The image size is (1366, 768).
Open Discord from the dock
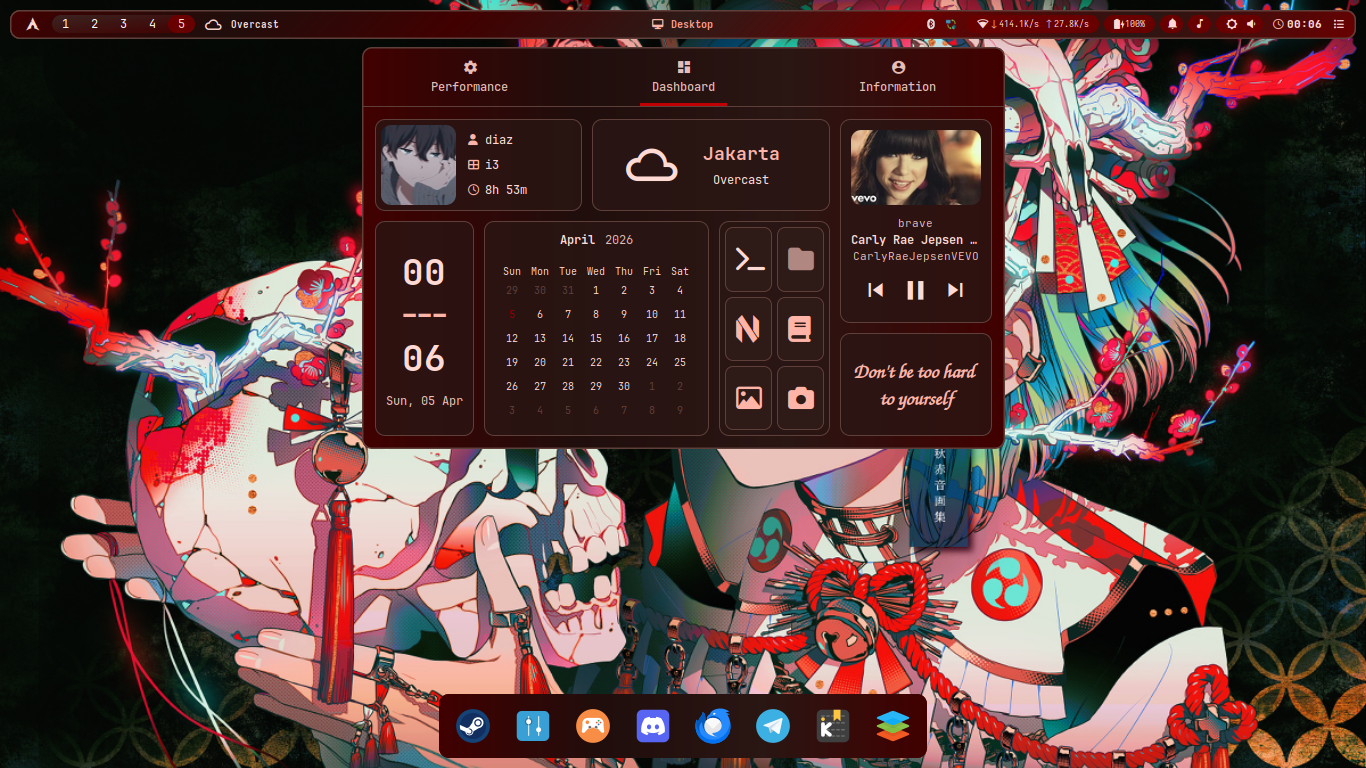point(653,726)
